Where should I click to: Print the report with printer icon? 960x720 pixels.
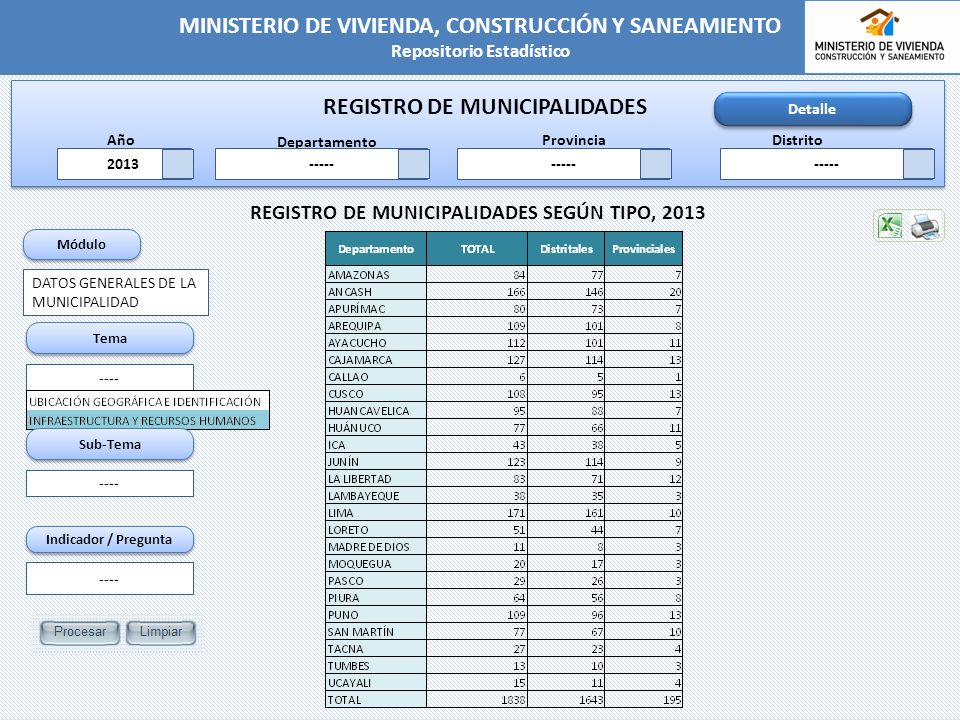[925, 226]
